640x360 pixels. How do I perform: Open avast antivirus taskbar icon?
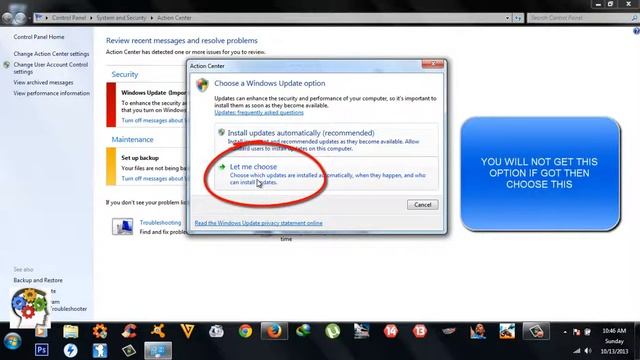click(x=158, y=331)
